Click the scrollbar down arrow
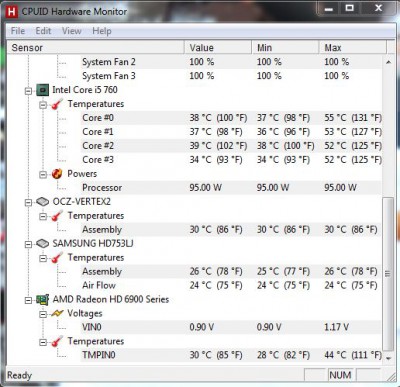This screenshot has height=387, width=400. click(x=388, y=358)
